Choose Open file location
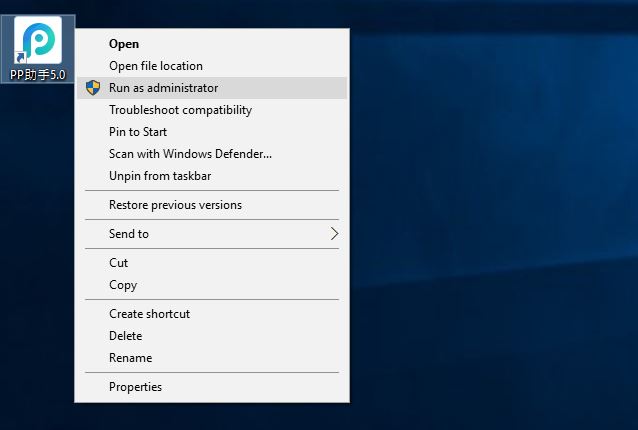Viewport: 638px width, 430px height. click(155, 66)
